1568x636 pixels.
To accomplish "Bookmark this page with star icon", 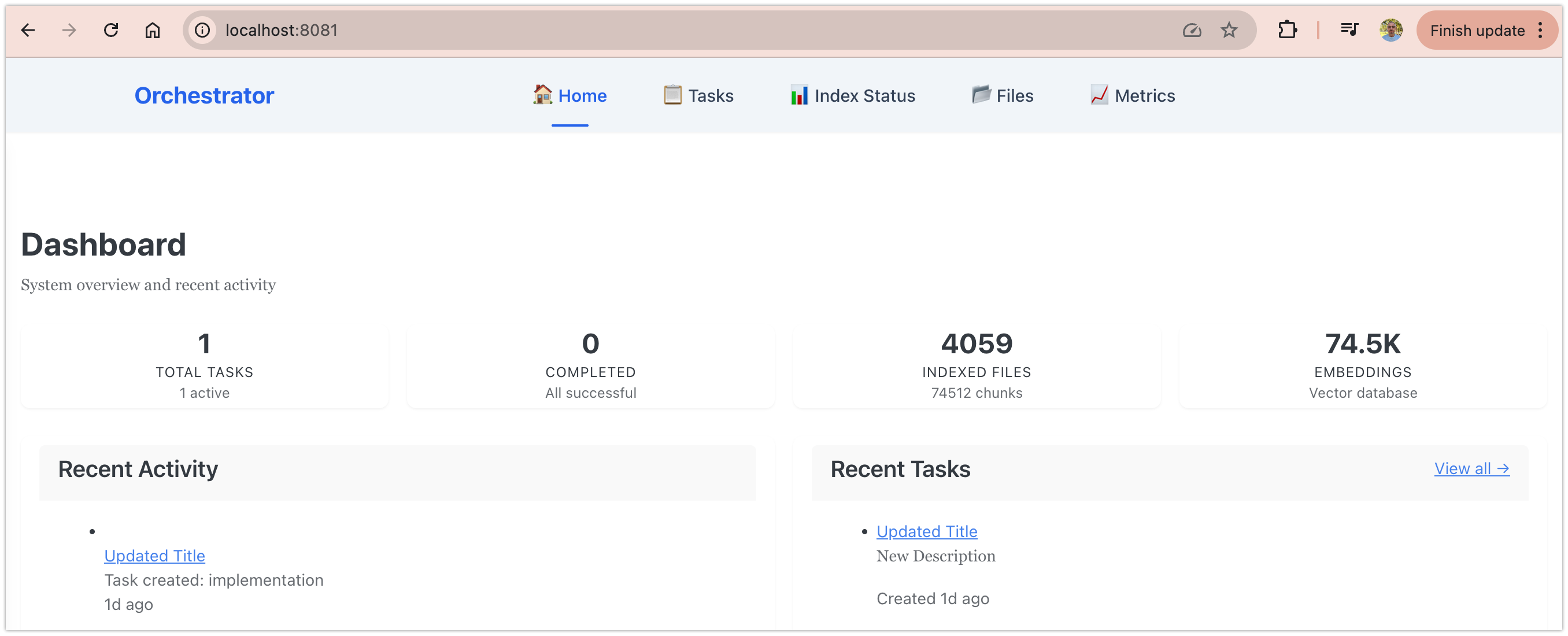I will (1229, 30).
